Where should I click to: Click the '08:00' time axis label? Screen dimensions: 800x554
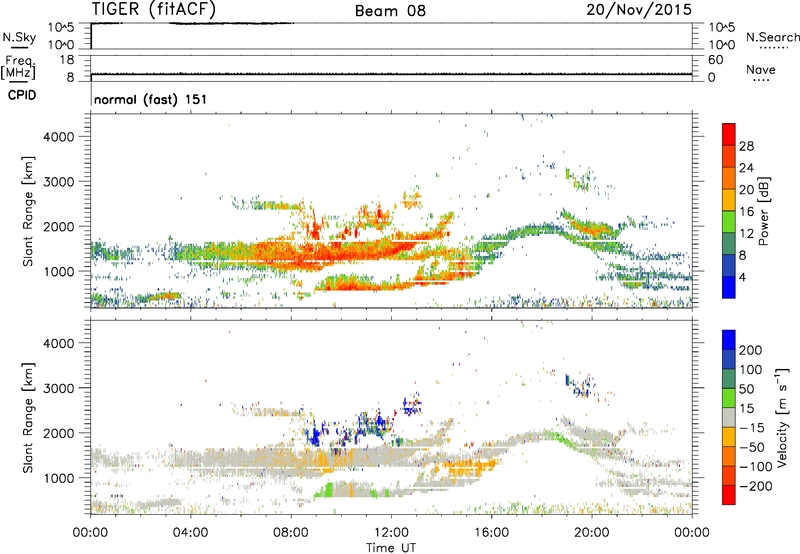291,533
